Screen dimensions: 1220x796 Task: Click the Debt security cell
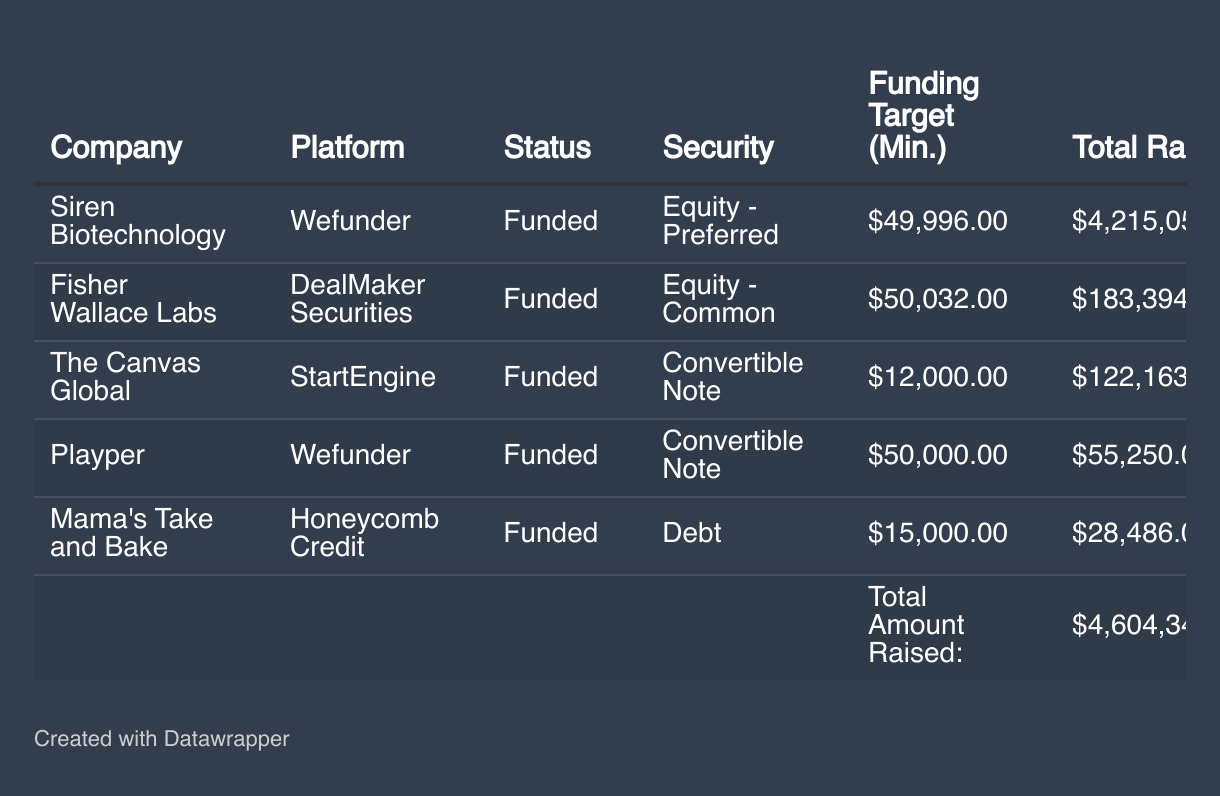tap(691, 533)
